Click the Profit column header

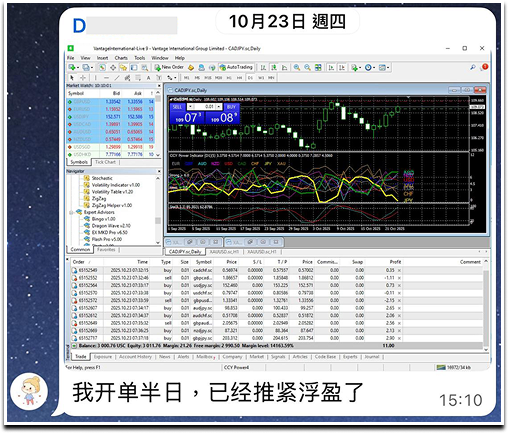pos(396,262)
